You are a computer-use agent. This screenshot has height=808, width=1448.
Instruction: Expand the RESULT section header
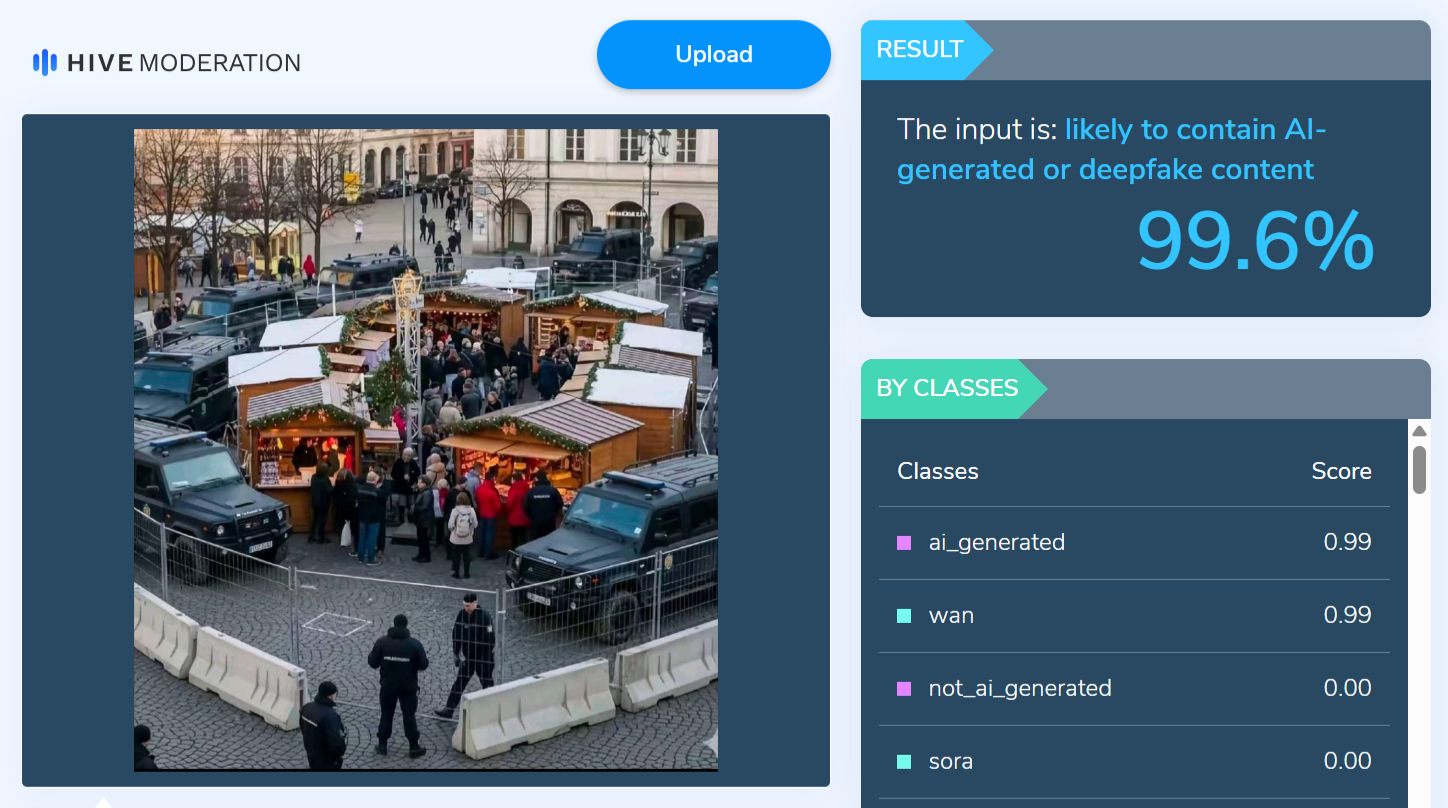click(920, 49)
